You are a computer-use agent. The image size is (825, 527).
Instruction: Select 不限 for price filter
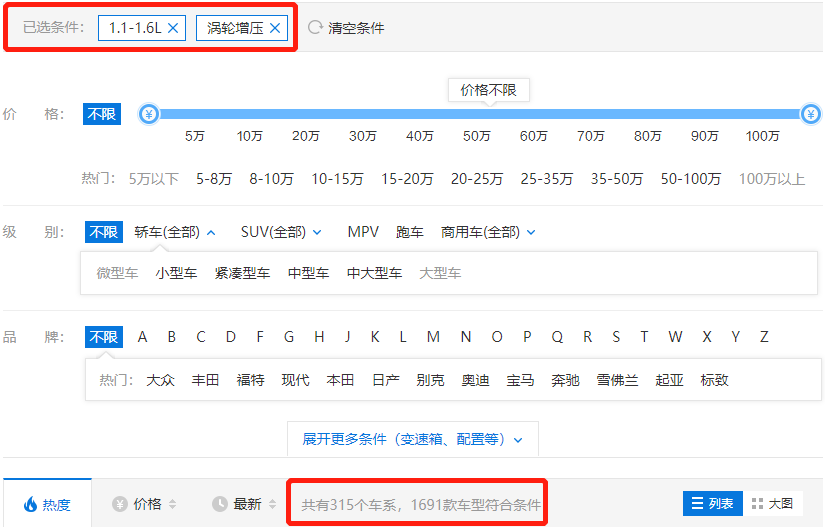click(102, 114)
